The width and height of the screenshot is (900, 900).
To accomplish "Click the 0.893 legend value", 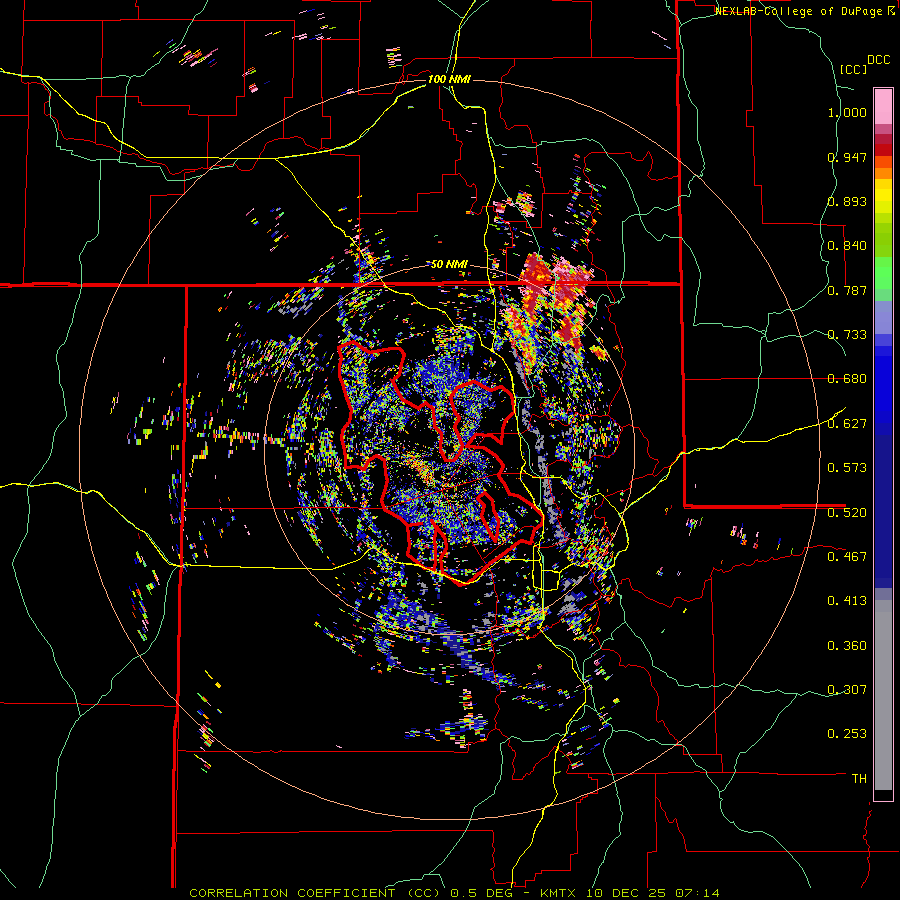I will (847, 201).
